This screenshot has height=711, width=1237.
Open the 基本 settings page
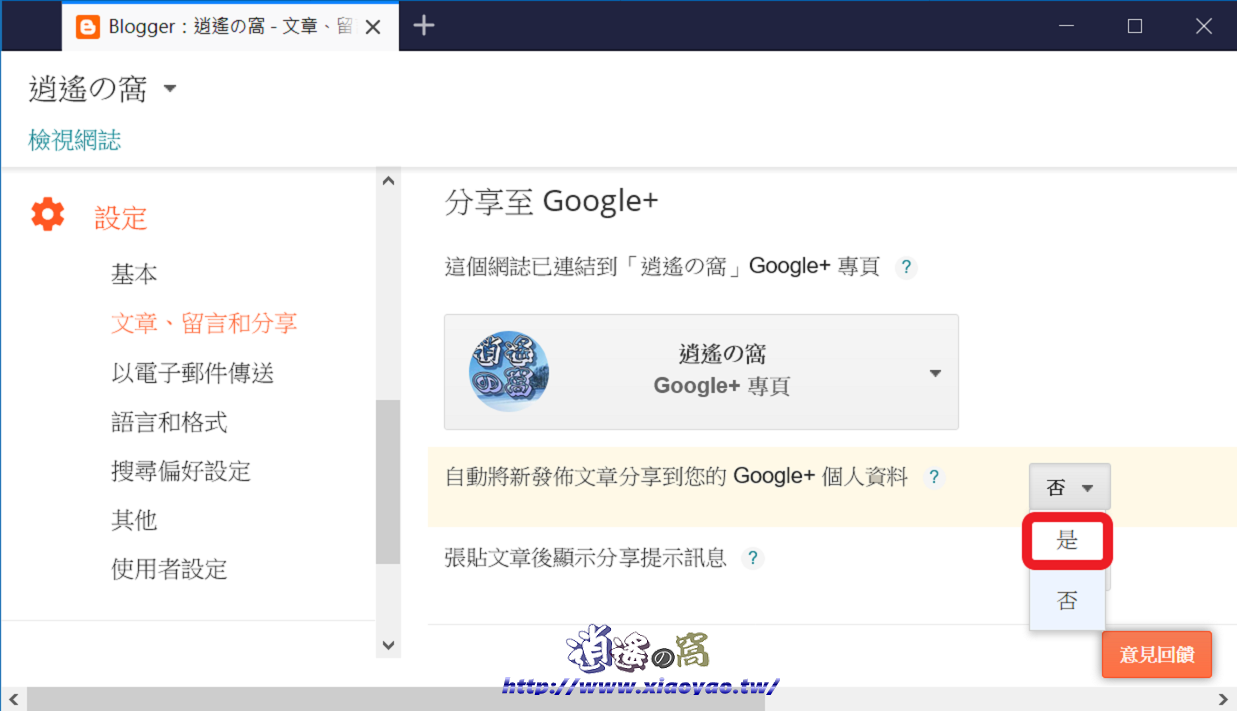(x=134, y=274)
